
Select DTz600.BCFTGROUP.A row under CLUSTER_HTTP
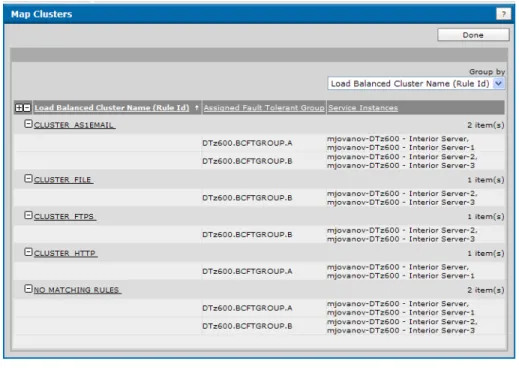pyautogui.click(x=259, y=271)
